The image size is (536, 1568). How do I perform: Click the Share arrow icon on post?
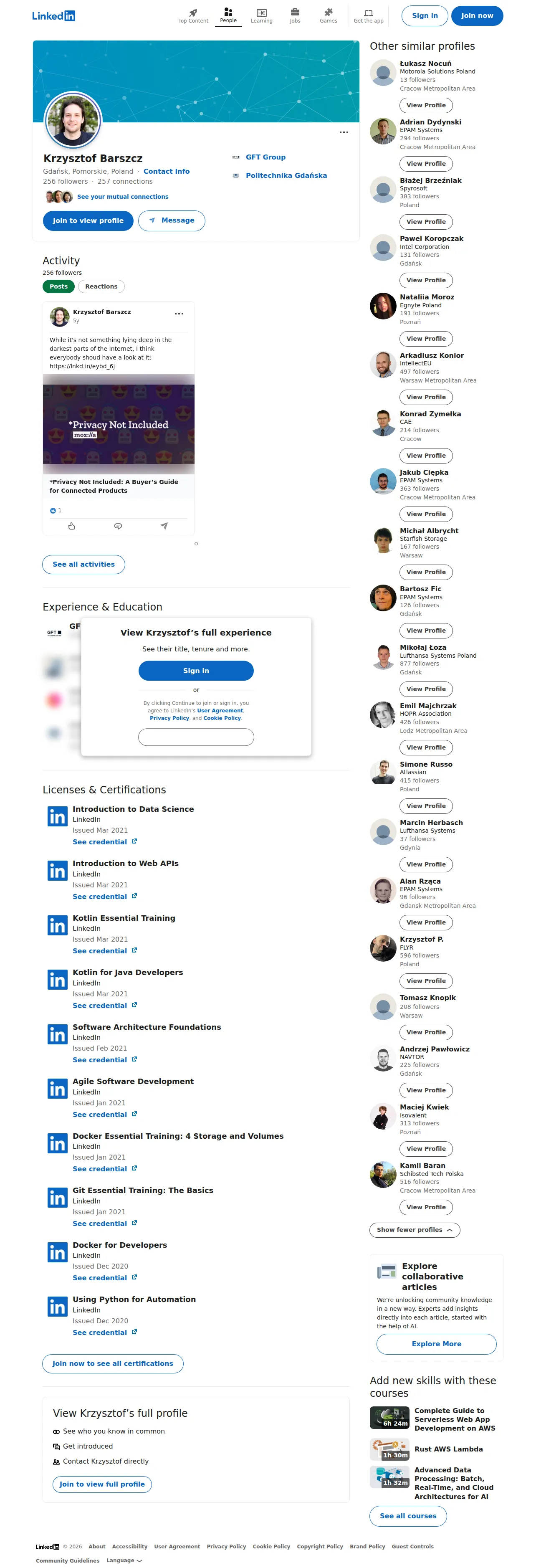tap(164, 526)
